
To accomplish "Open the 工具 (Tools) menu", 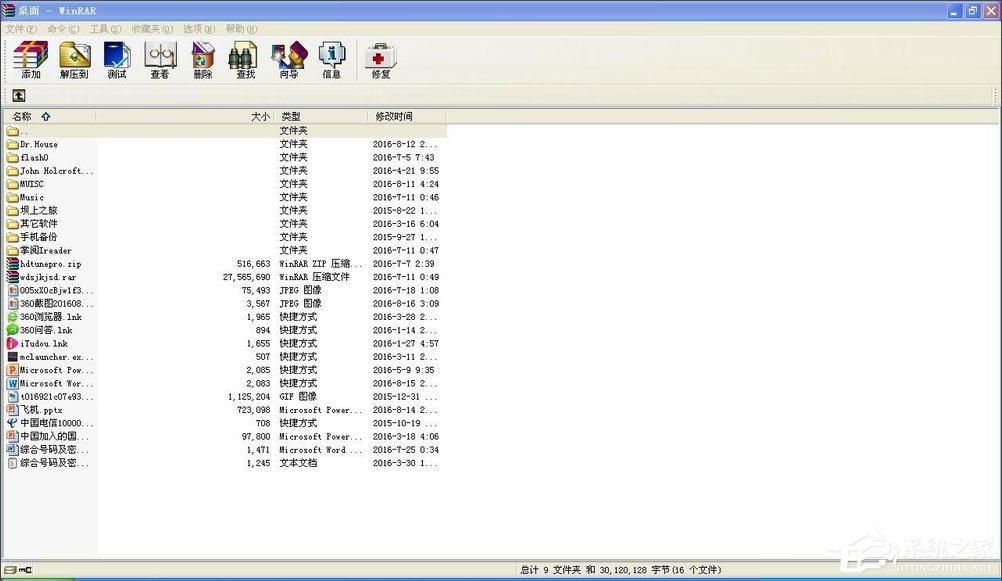I will pos(103,28).
